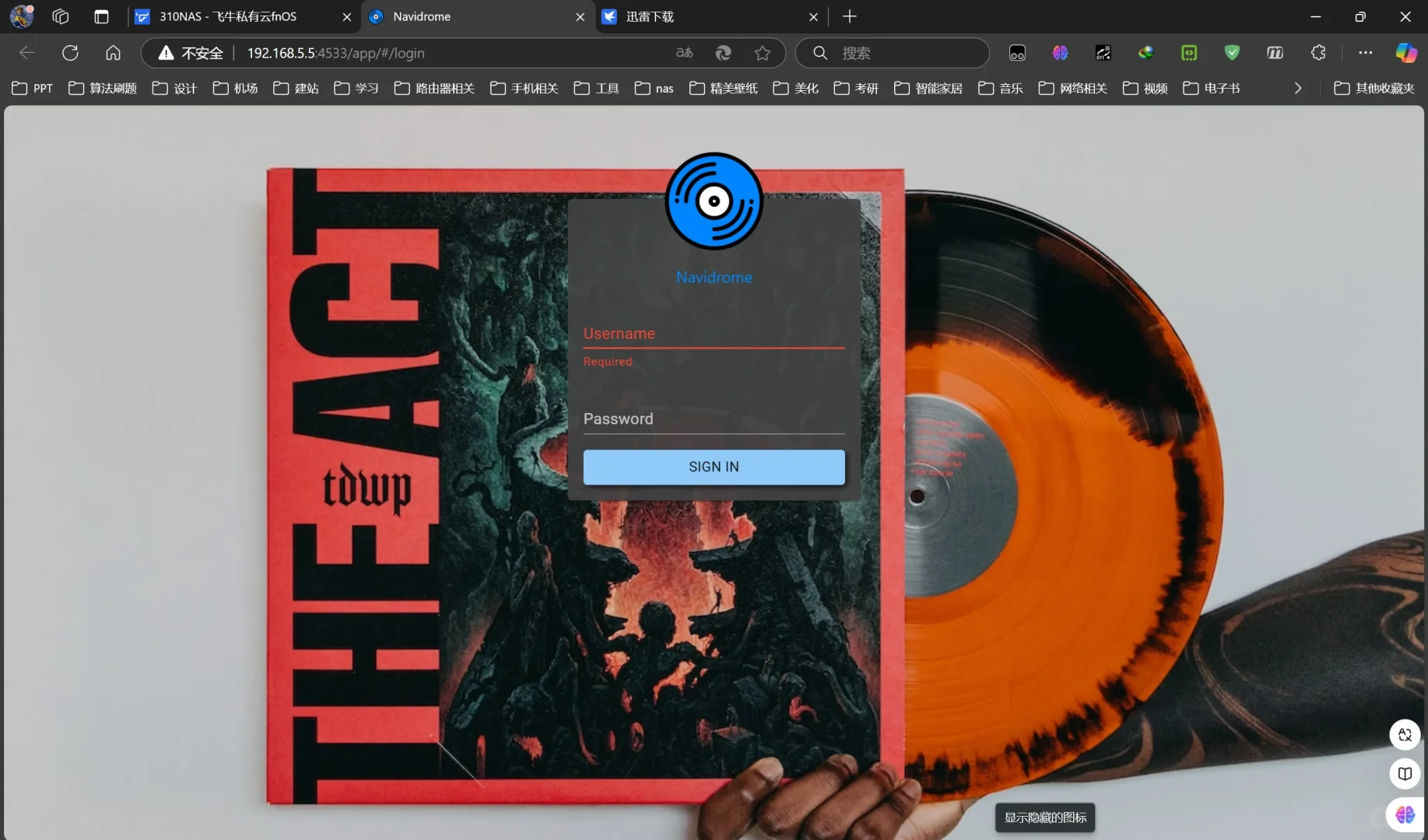Open the 电子书 bookmarks folder

point(1212,88)
